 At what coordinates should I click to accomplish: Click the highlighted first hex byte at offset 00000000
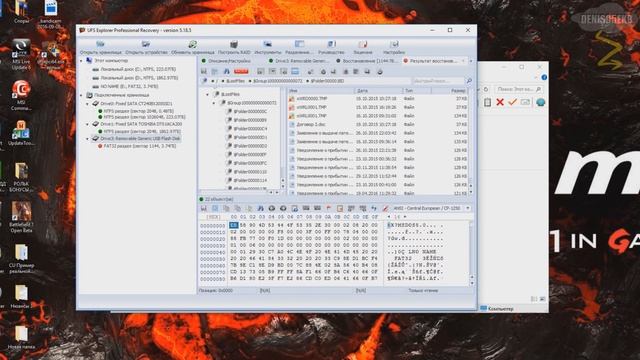[x=233, y=225]
